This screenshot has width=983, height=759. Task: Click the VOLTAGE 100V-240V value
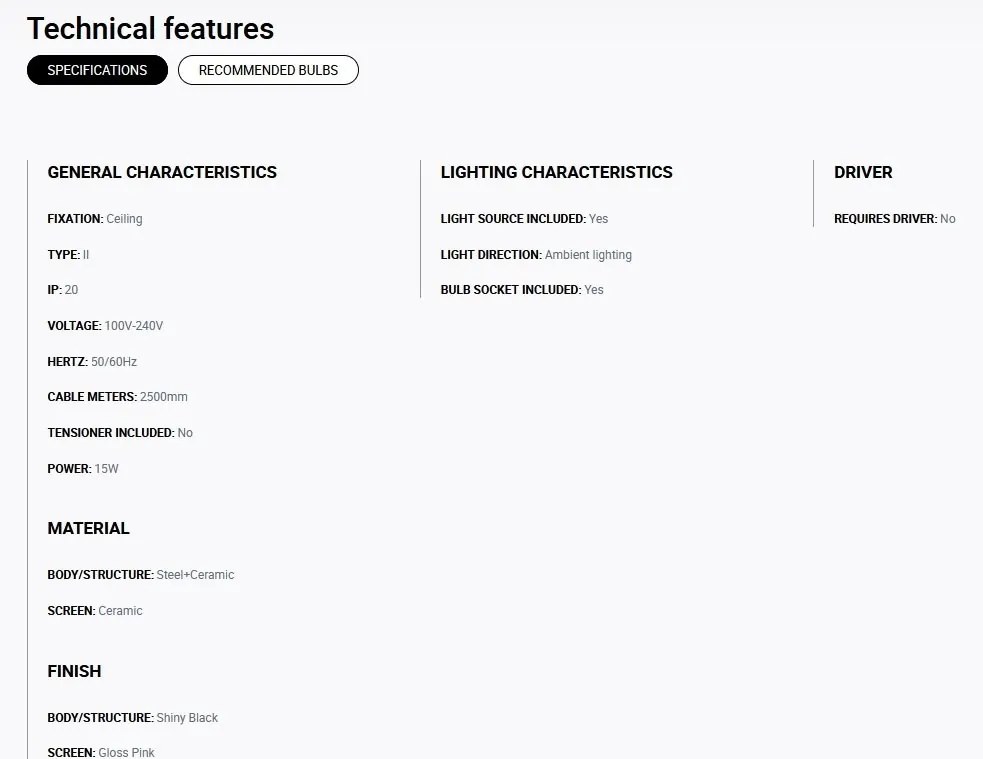tap(133, 326)
